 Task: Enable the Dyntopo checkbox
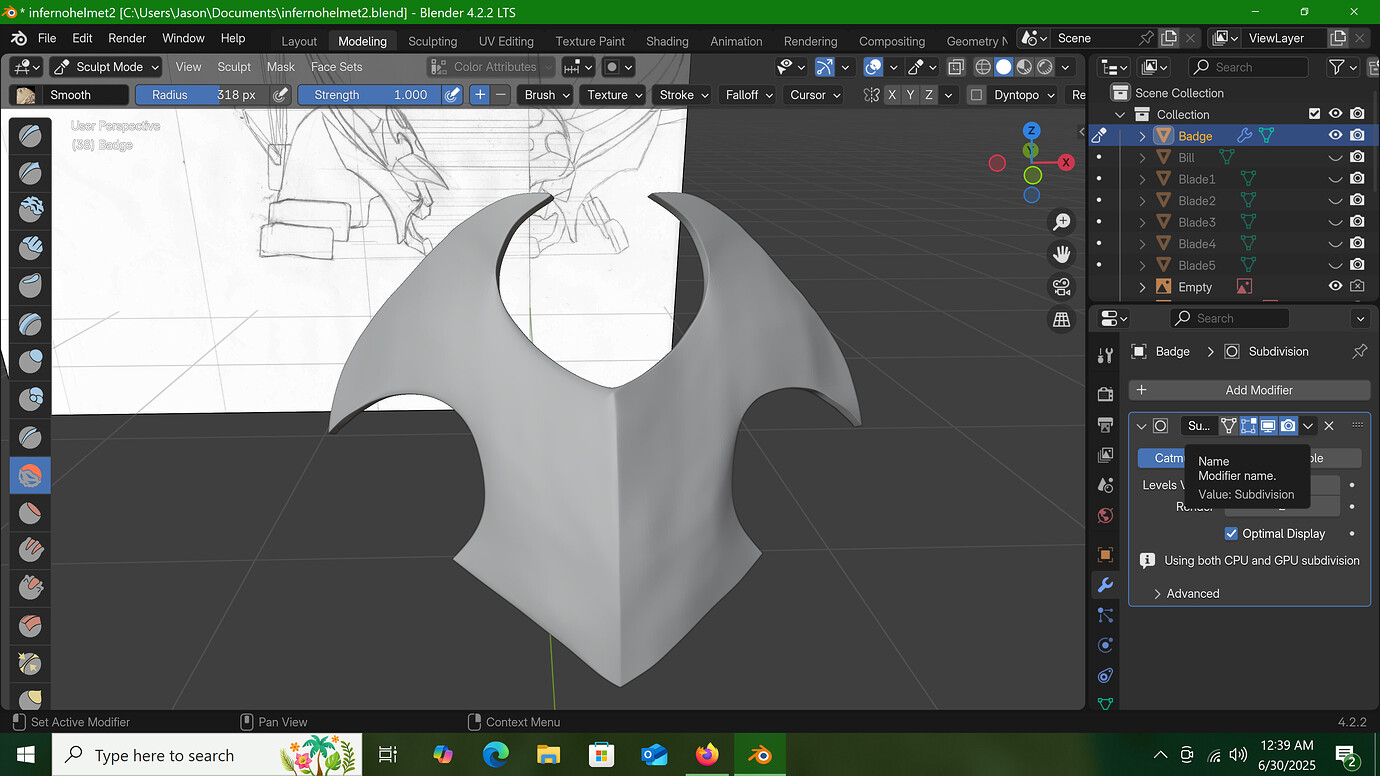(x=976, y=95)
